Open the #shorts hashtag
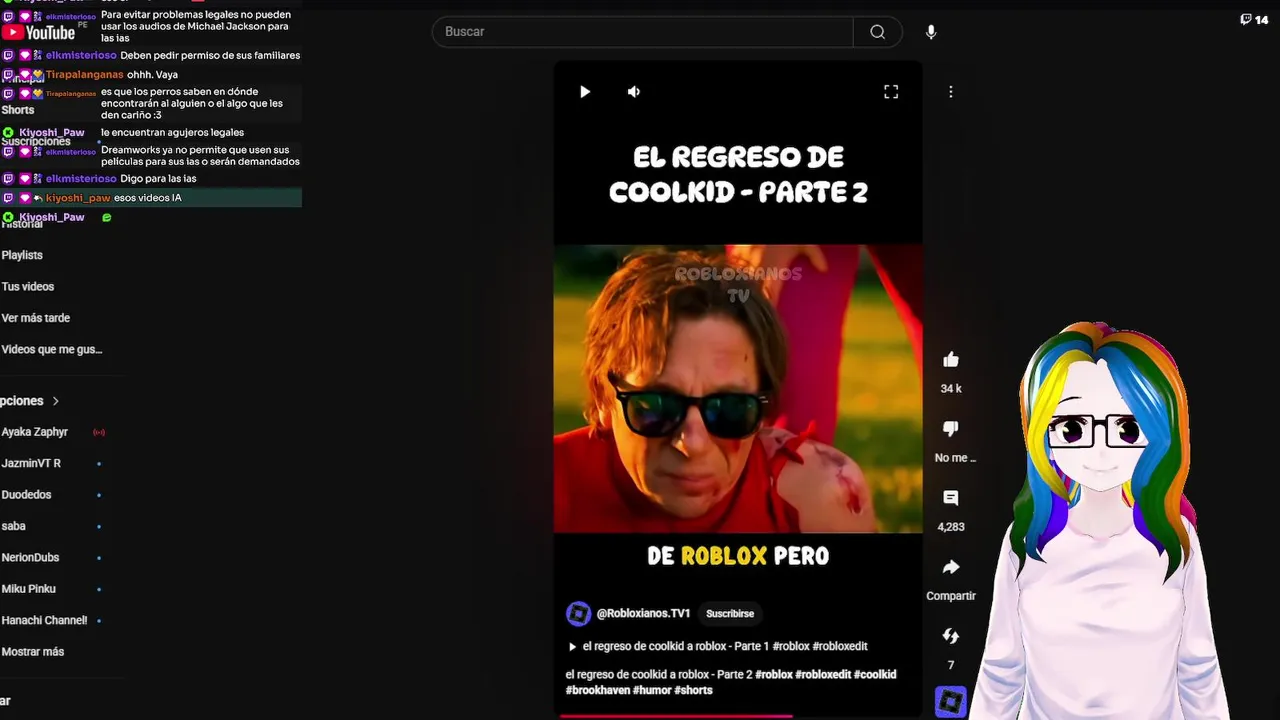The width and height of the screenshot is (1280, 720). [693, 690]
